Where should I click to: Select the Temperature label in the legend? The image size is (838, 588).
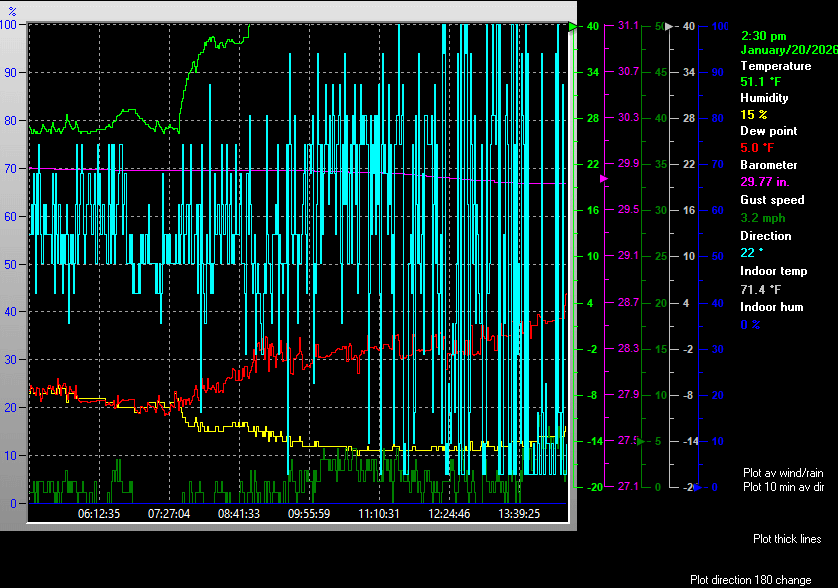point(775,66)
